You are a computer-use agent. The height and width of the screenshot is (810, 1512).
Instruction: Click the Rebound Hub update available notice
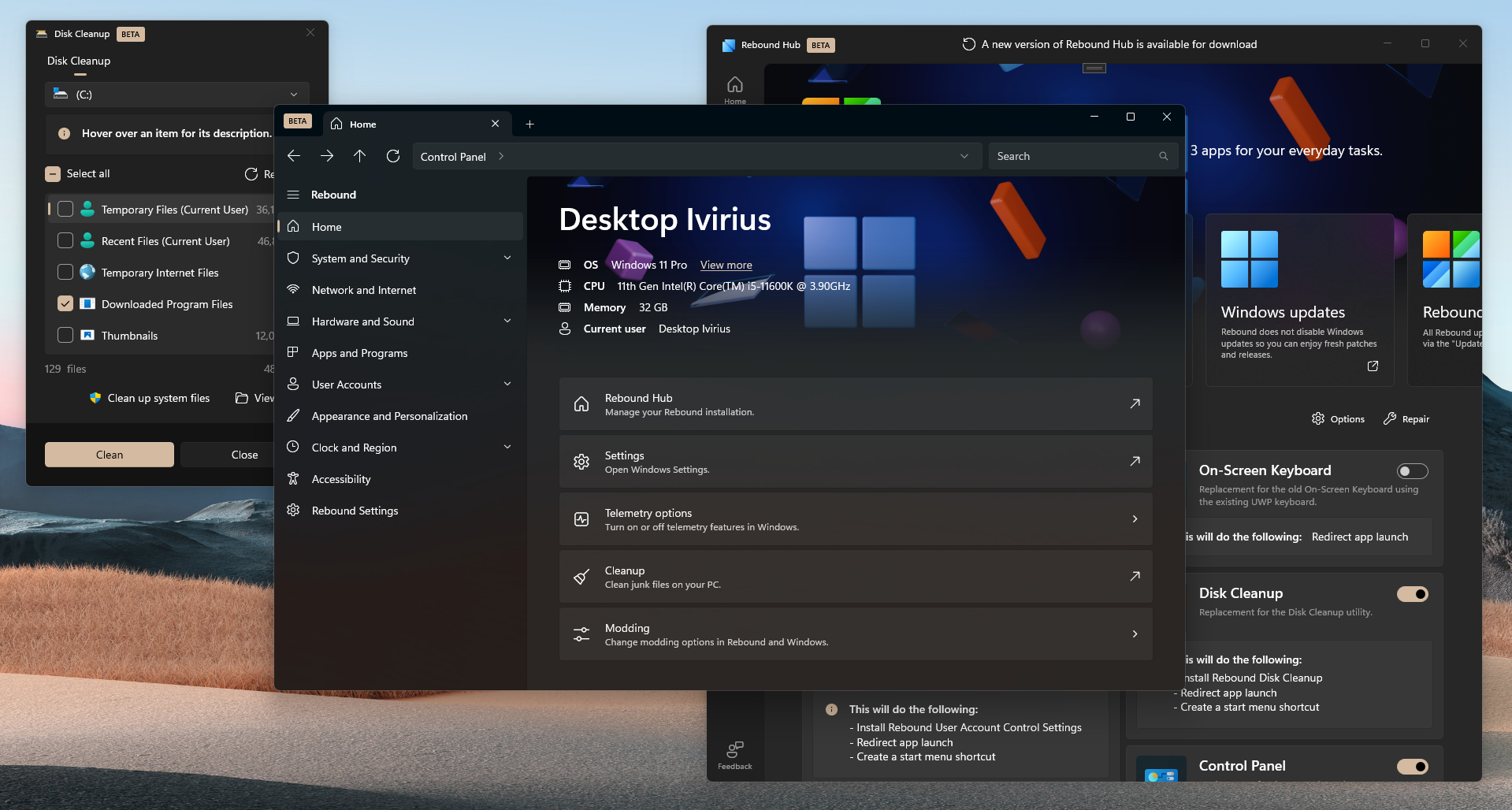point(1109,44)
